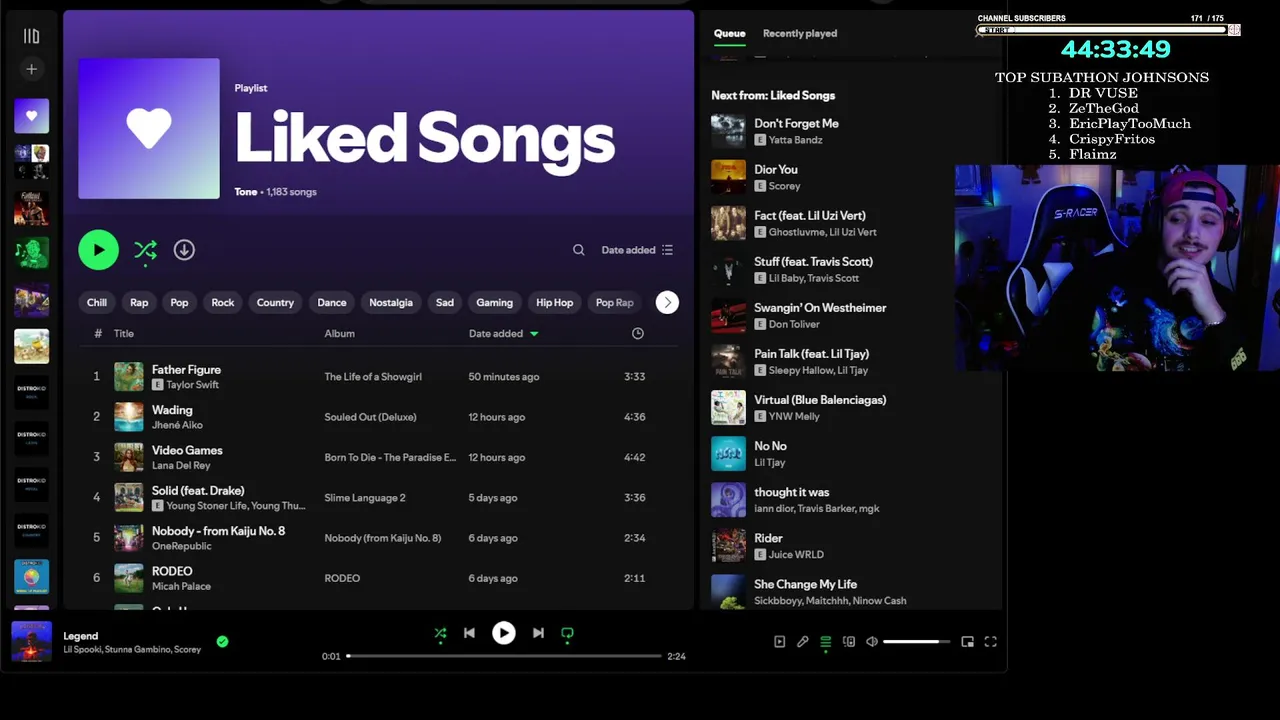Select the Nostalgia filter chip
The image size is (1280, 720).
pos(391,302)
